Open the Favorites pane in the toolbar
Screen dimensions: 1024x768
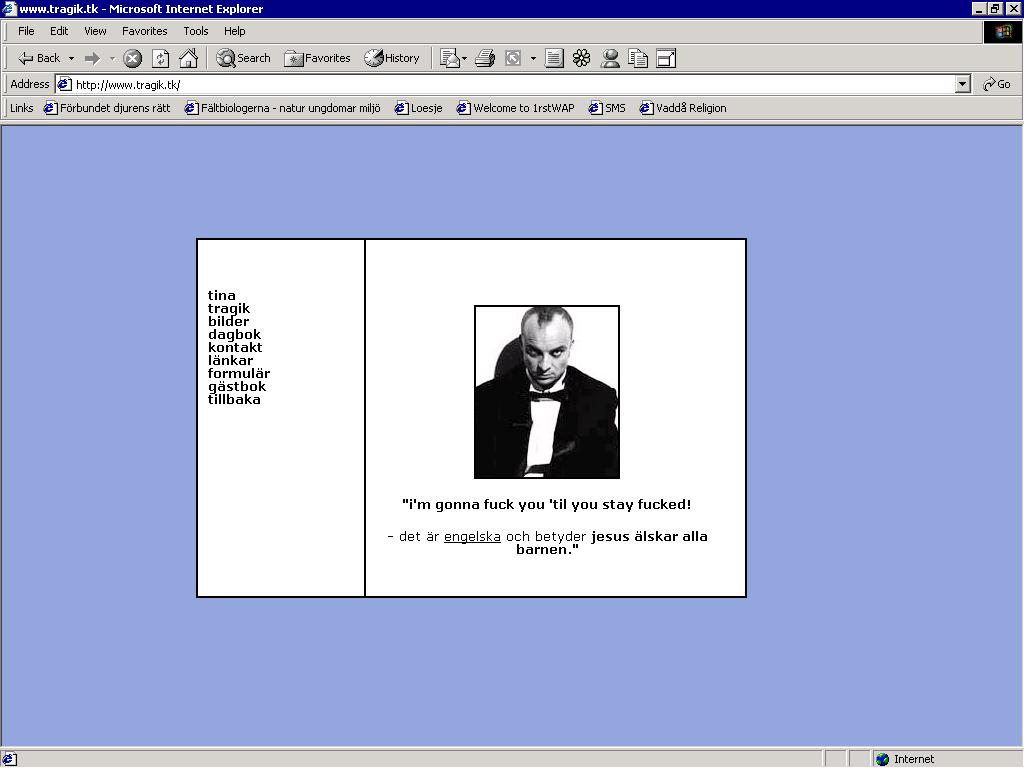[317, 59]
